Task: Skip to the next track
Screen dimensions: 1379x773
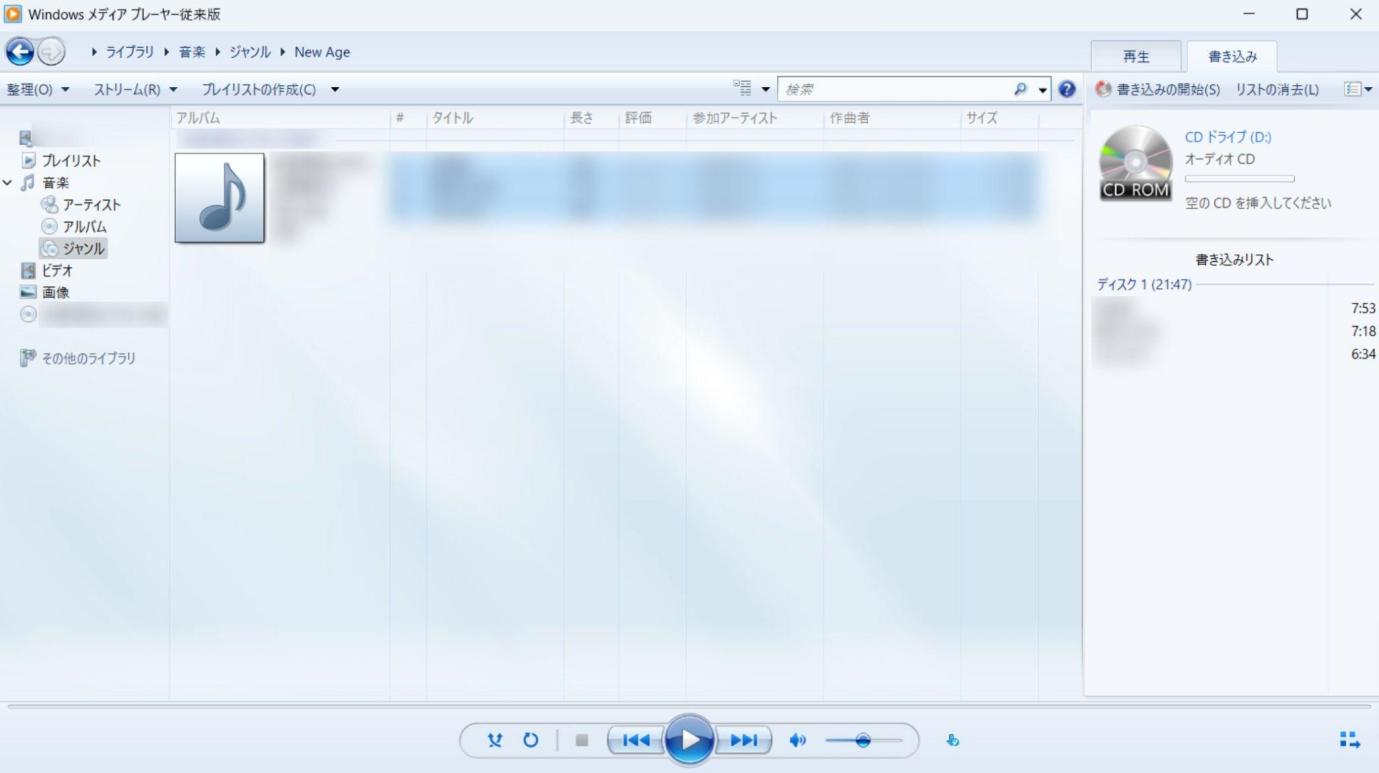Action: tap(744, 741)
